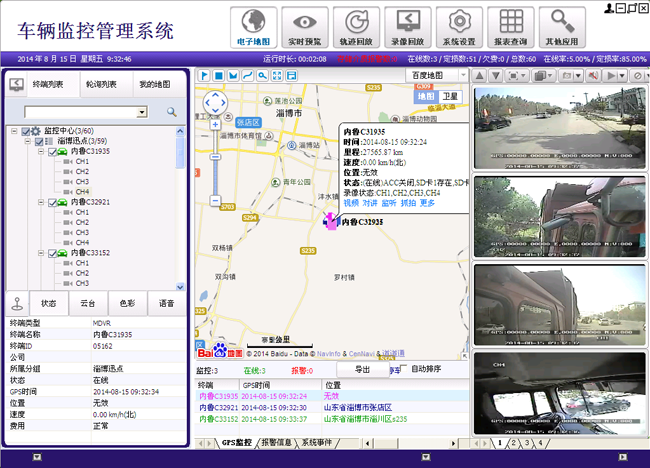The width and height of the screenshot is (650, 468).
Task: Switch to the 色彩 color tab
Action: pyautogui.click(x=127, y=303)
